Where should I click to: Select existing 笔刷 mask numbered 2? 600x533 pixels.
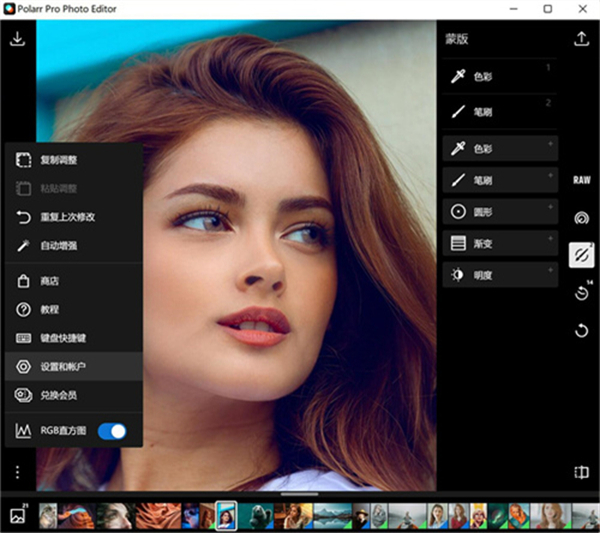point(499,112)
